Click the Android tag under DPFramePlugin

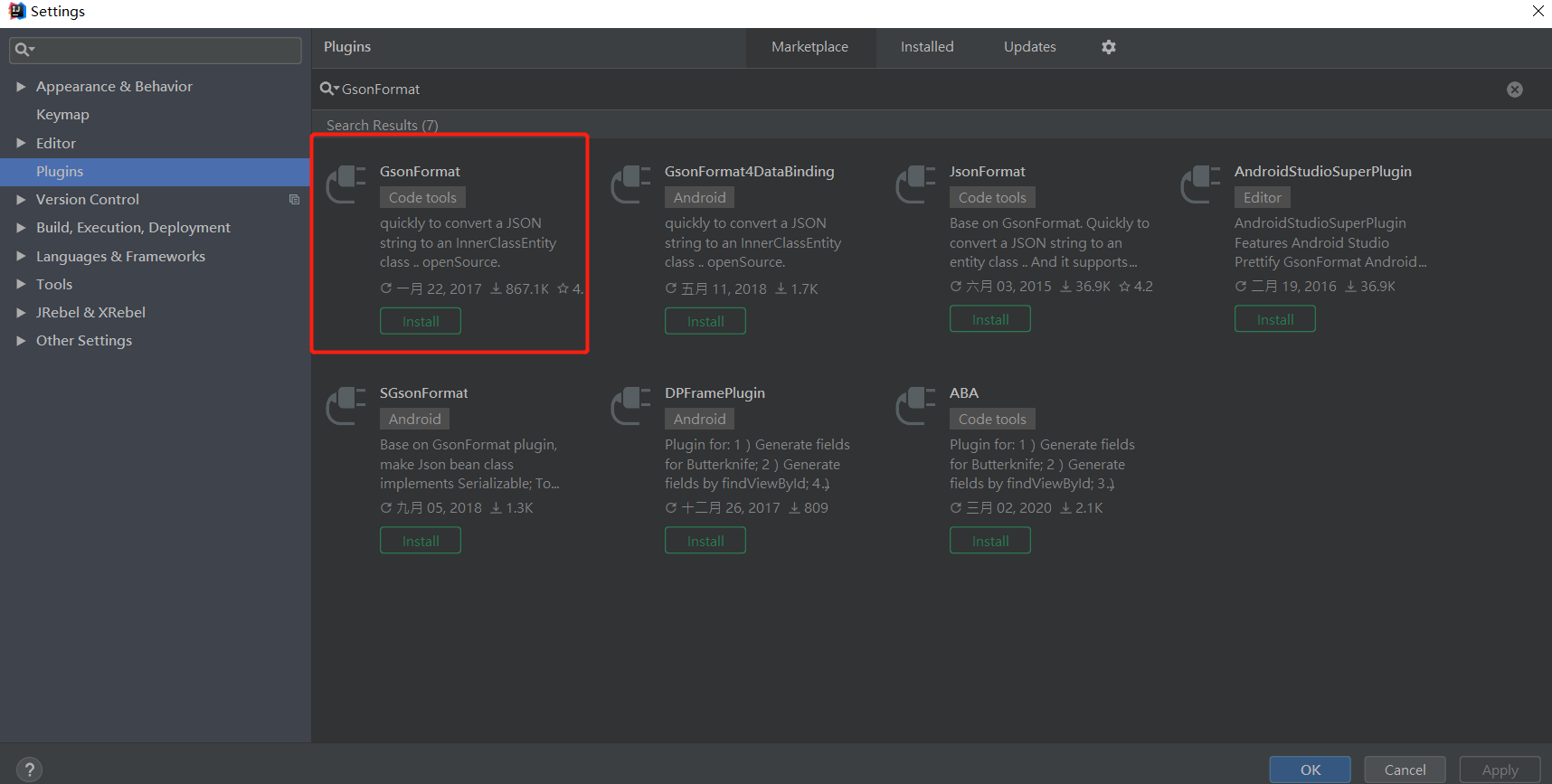pyautogui.click(x=699, y=419)
